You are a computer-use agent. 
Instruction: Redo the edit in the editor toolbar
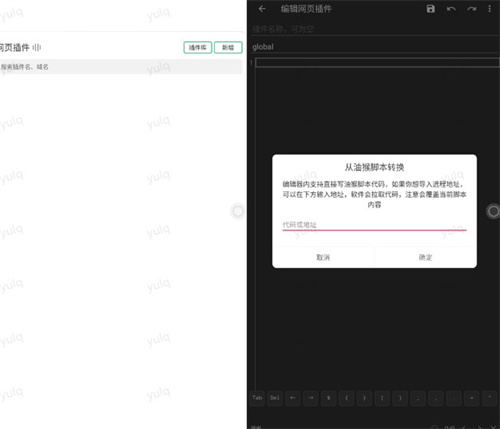tap(471, 9)
